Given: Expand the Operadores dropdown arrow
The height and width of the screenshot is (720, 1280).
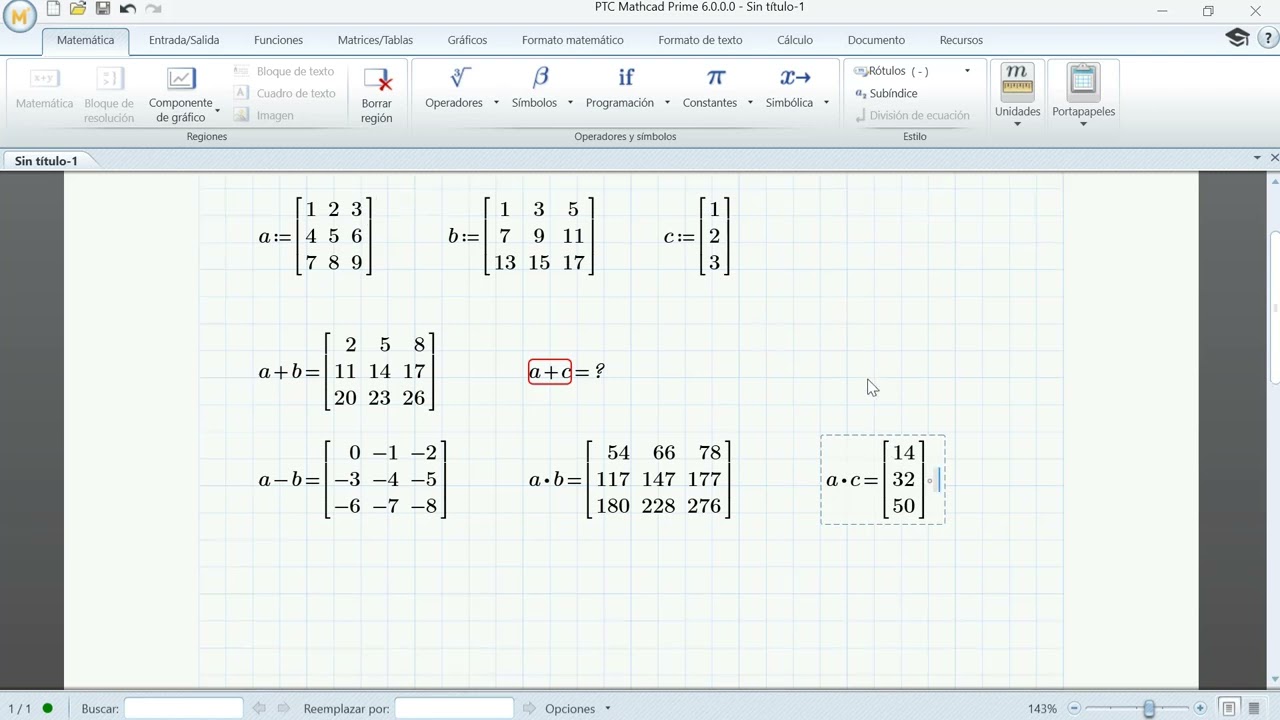Looking at the screenshot, I should point(496,103).
